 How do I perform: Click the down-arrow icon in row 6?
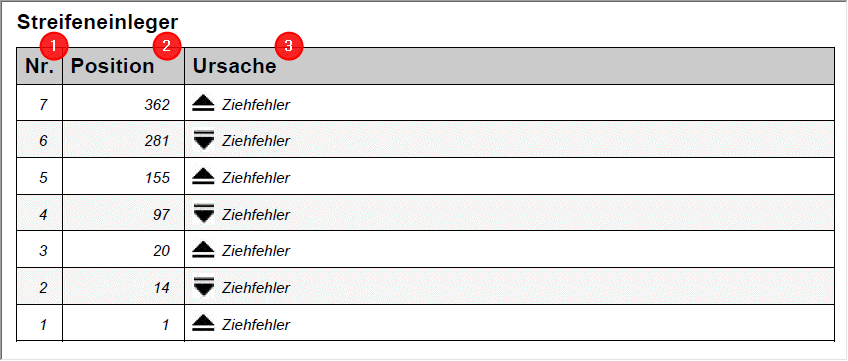(203, 140)
